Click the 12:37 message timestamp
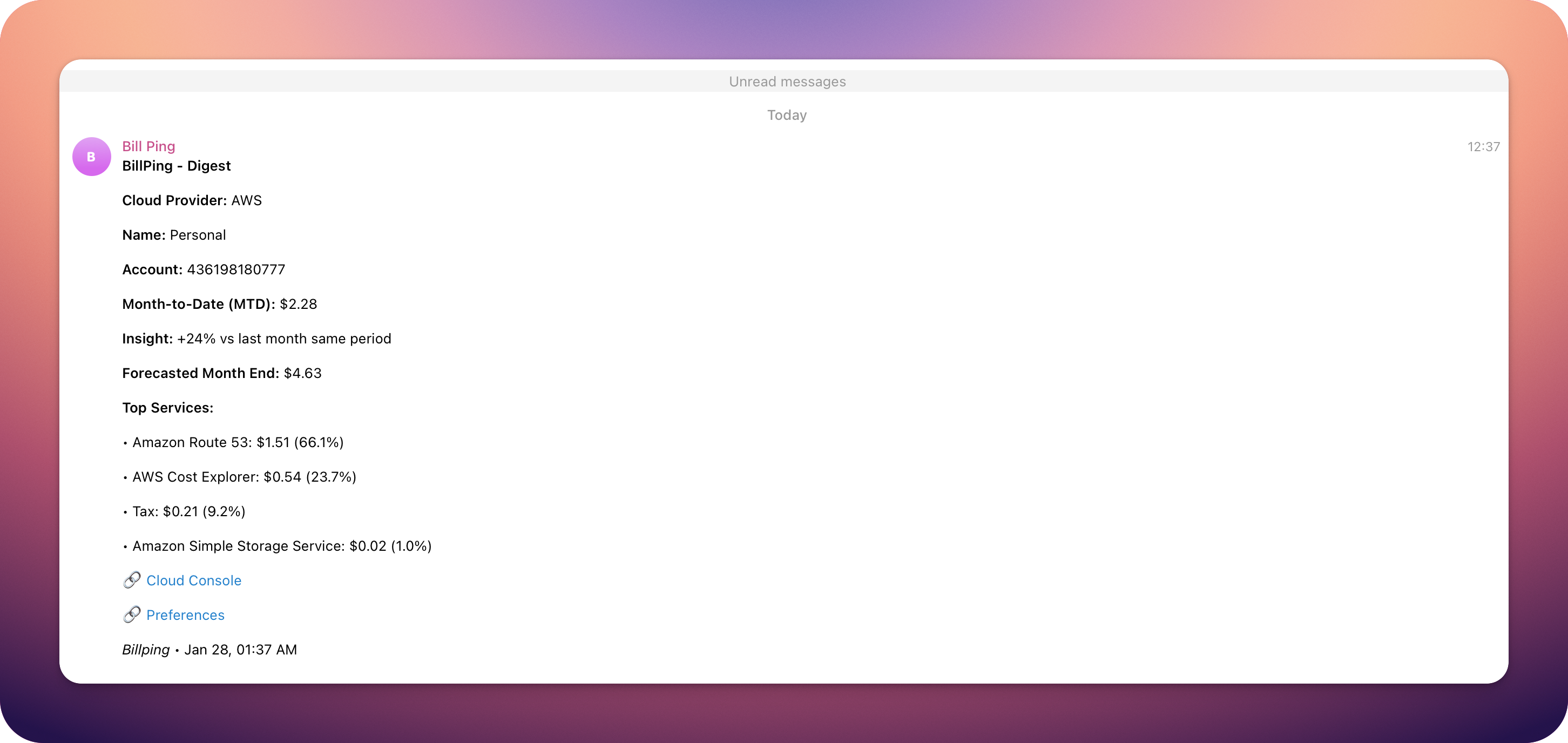 pyautogui.click(x=1483, y=147)
